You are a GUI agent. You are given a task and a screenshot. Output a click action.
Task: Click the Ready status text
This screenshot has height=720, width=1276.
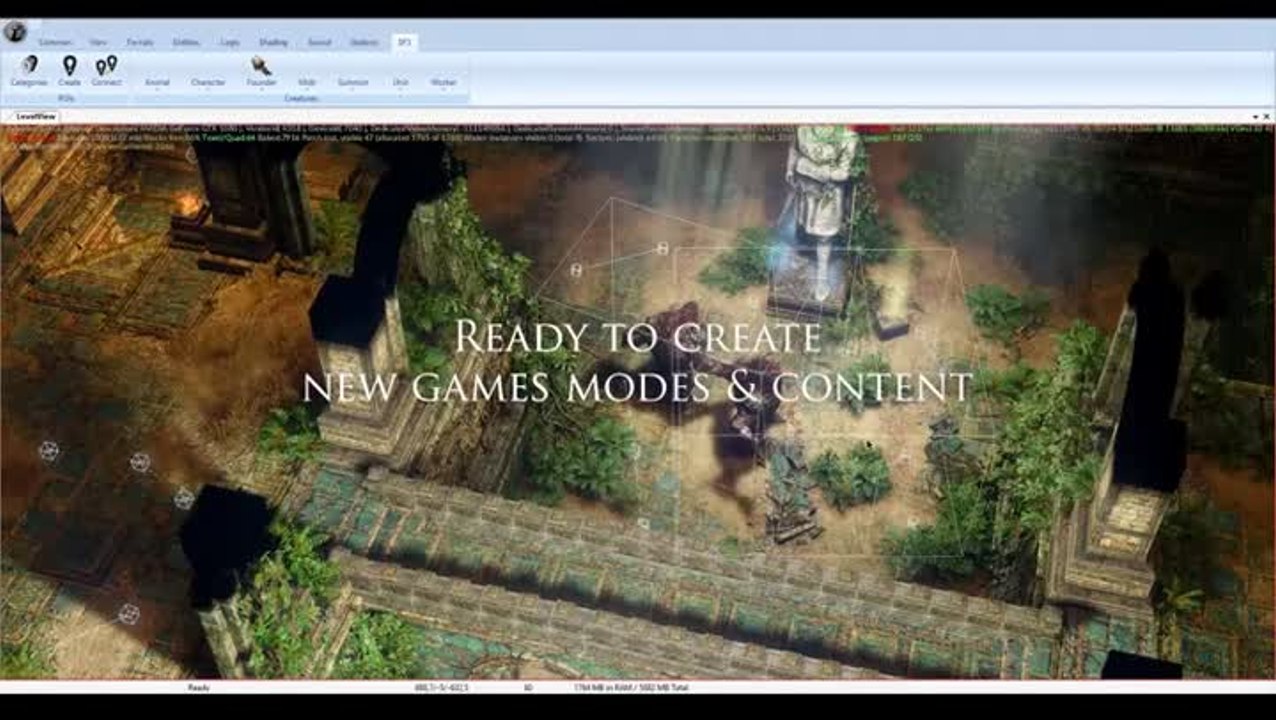click(198, 688)
